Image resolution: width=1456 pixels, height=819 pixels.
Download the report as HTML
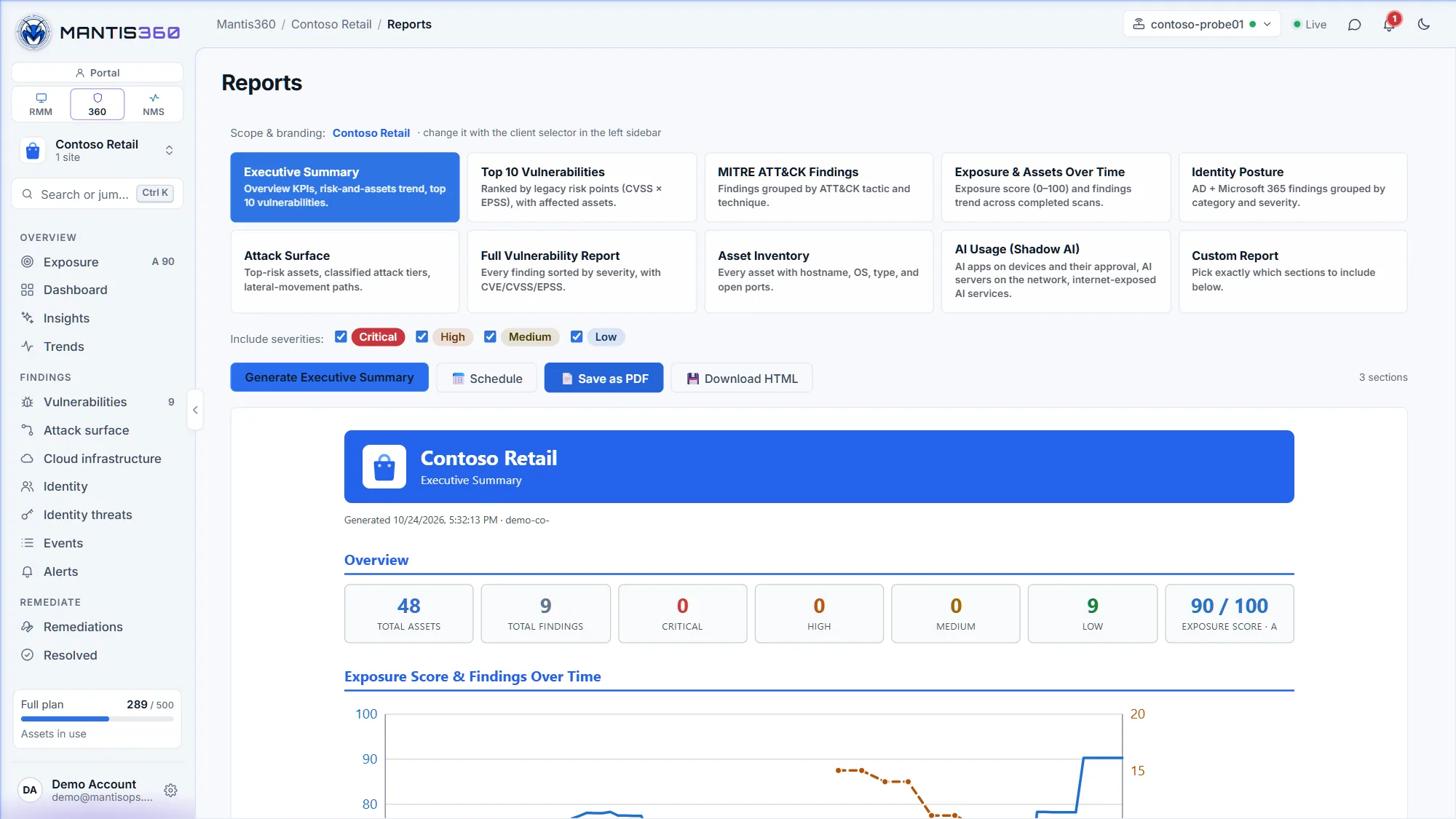741,378
